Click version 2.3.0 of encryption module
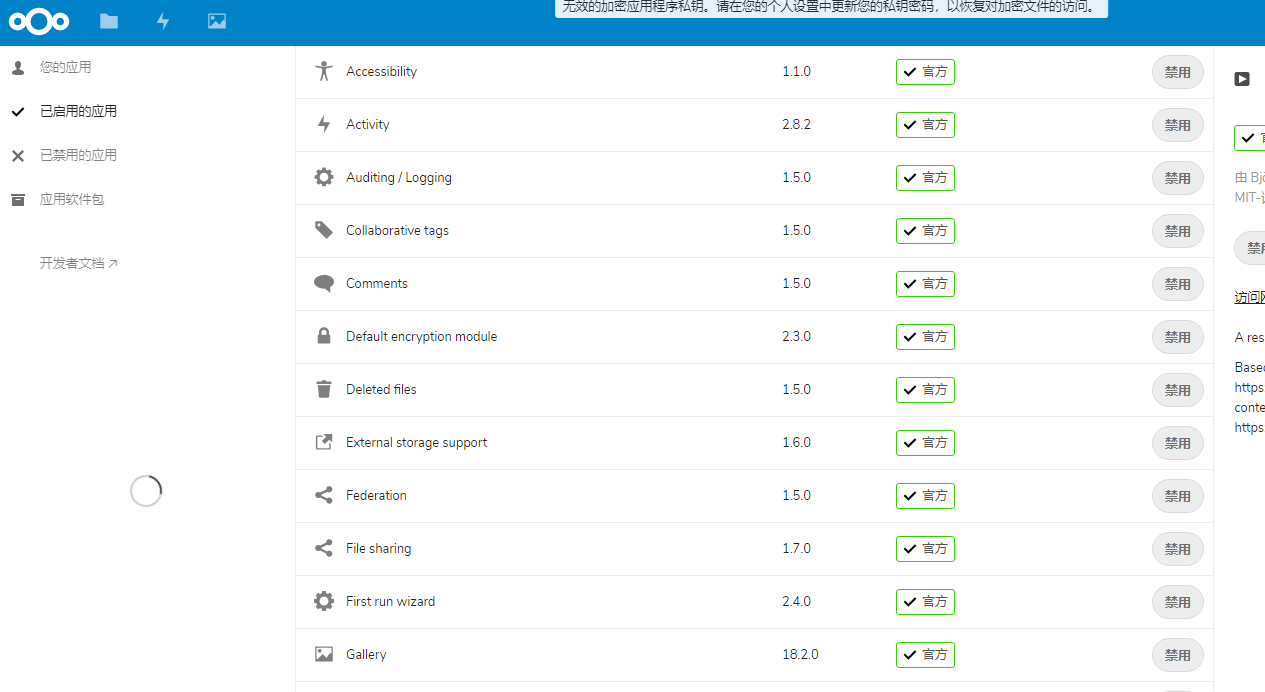The width and height of the screenshot is (1265, 692). (x=796, y=336)
